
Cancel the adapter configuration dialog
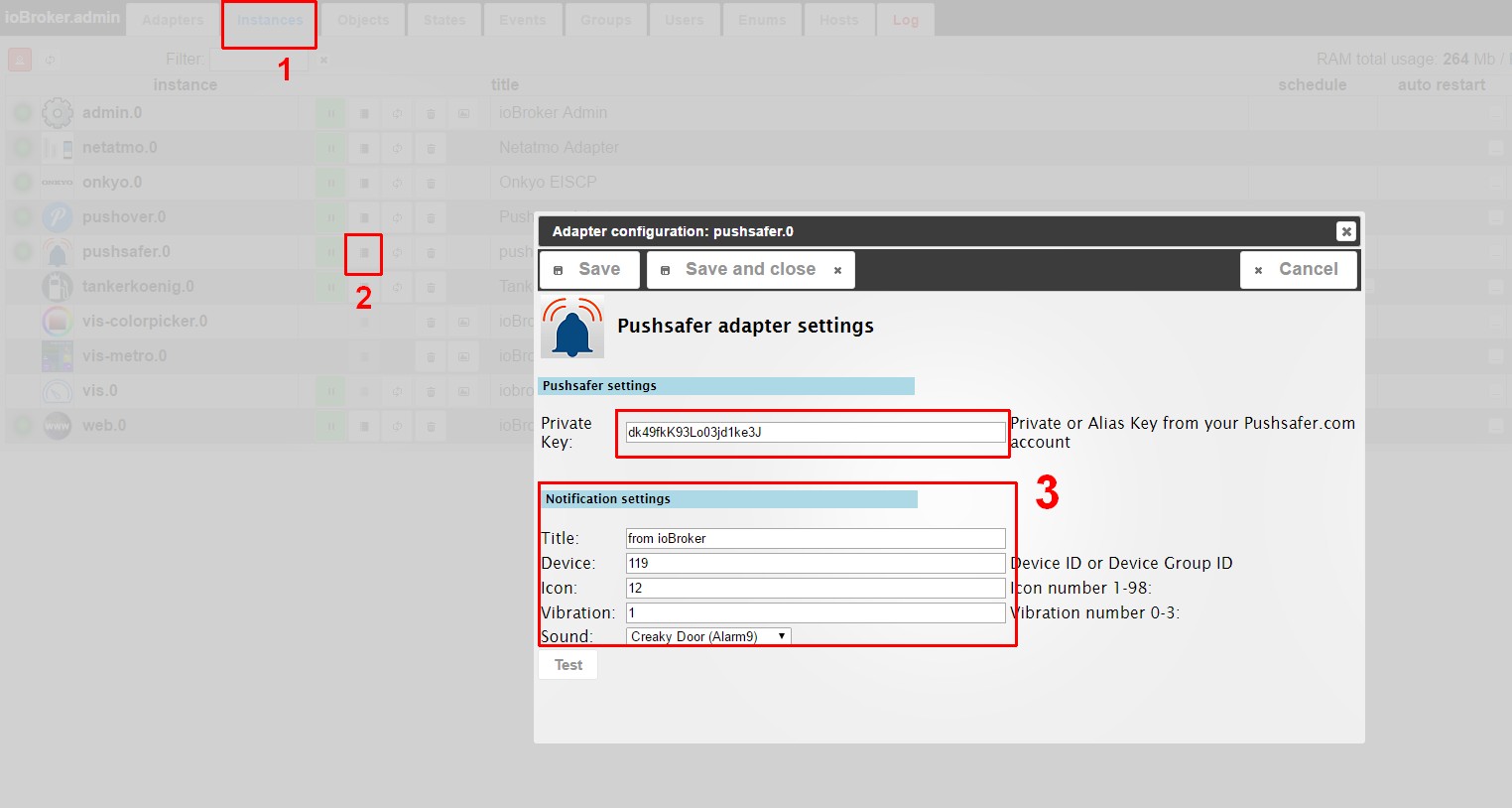1299,269
